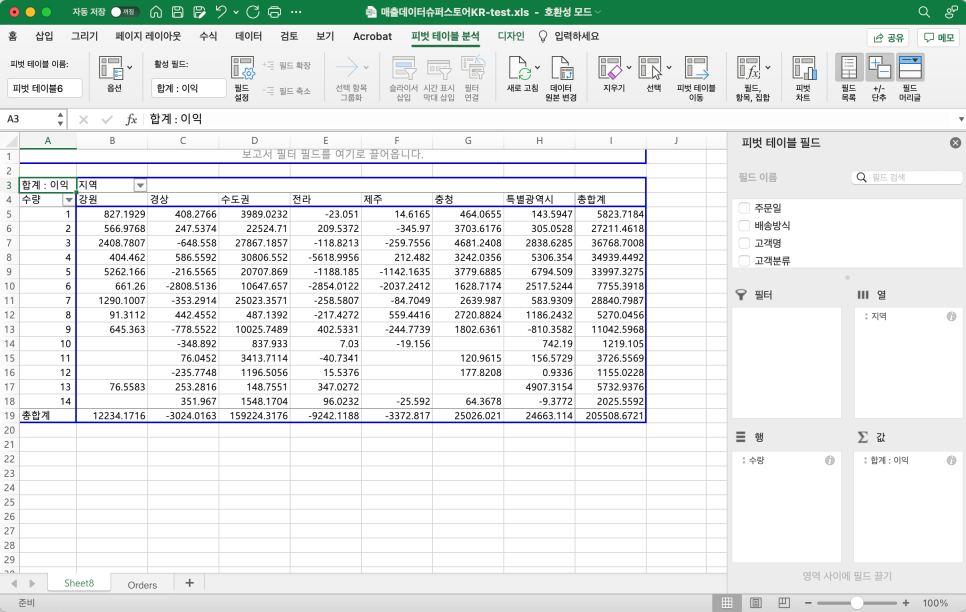Open the 지역 column filter dropdown
Viewport: 966px width, 612px height.
(x=140, y=185)
